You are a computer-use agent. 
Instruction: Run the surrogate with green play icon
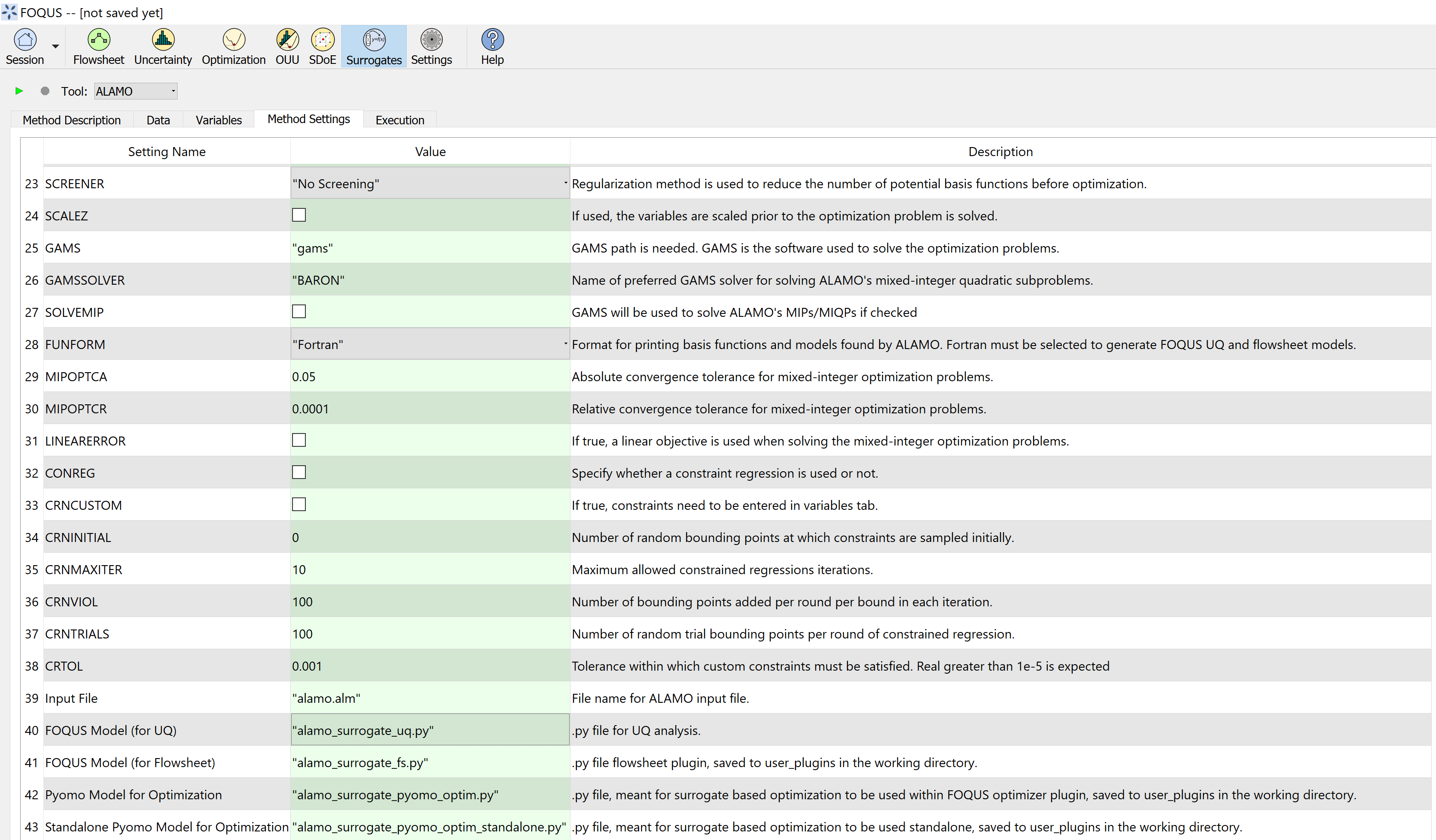19,91
